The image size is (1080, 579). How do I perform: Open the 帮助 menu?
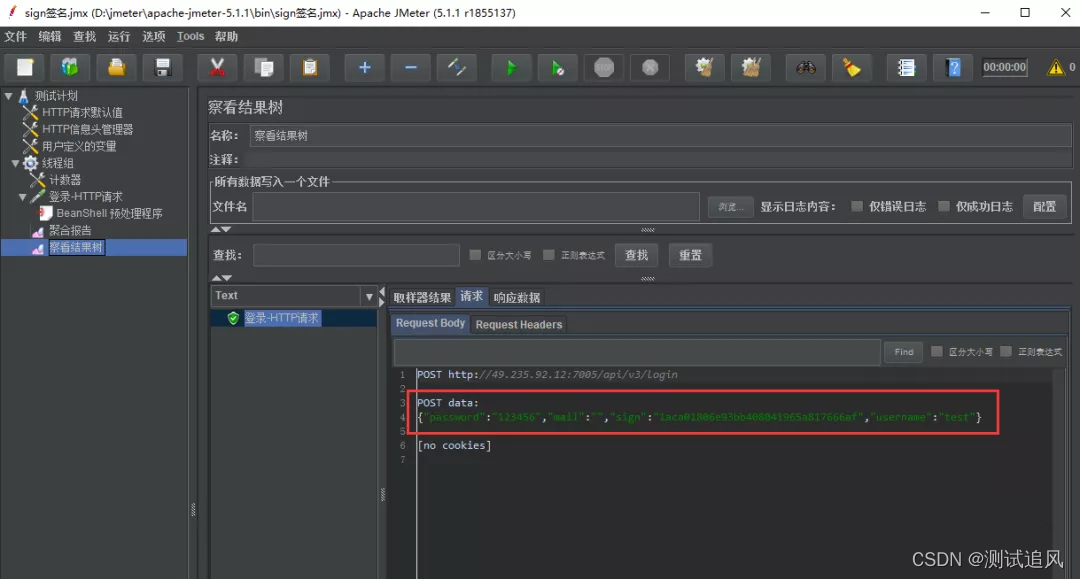tap(226, 36)
